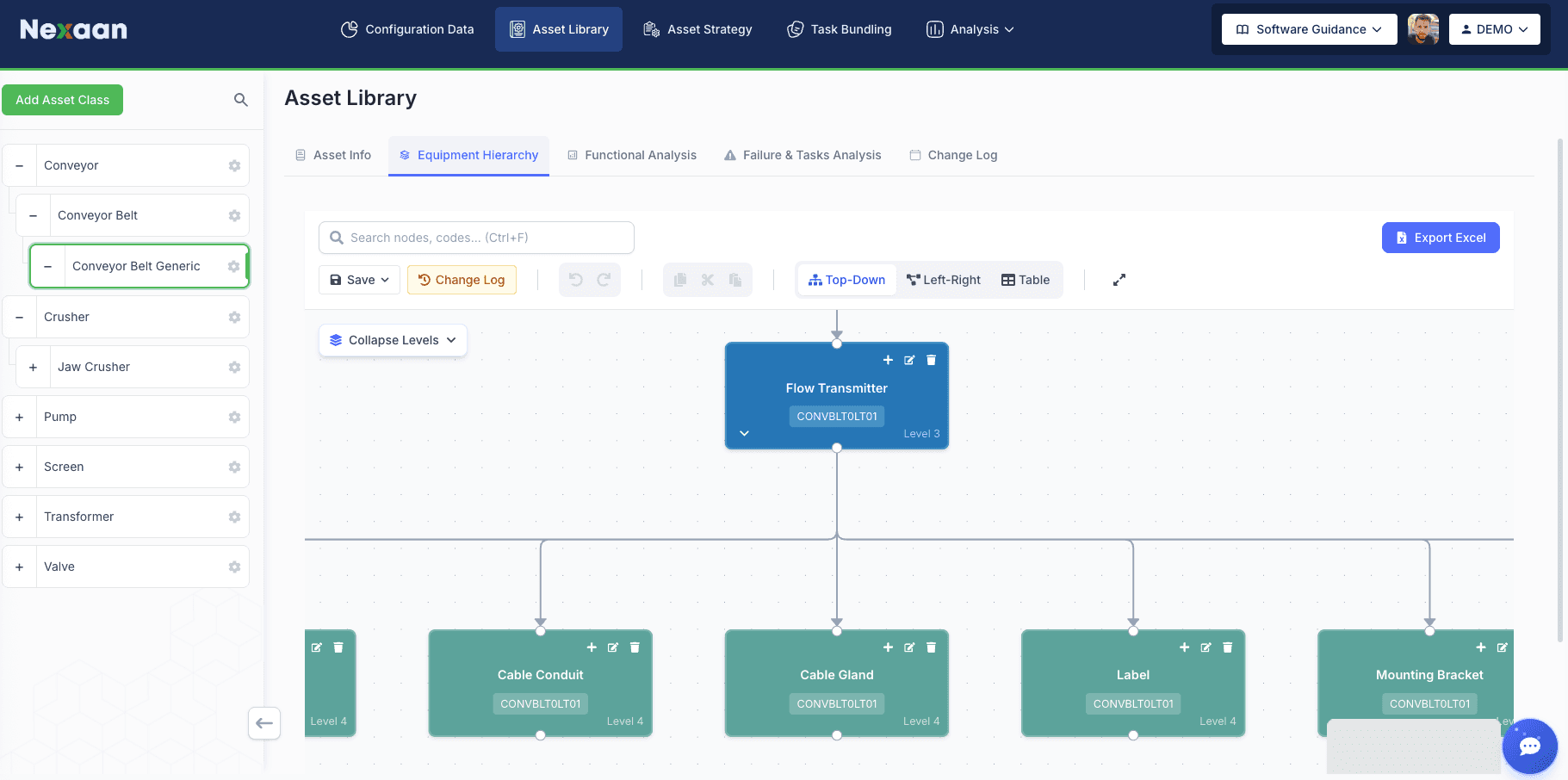
Task: Switch to Top-Down layout view
Action: [847, 280]
